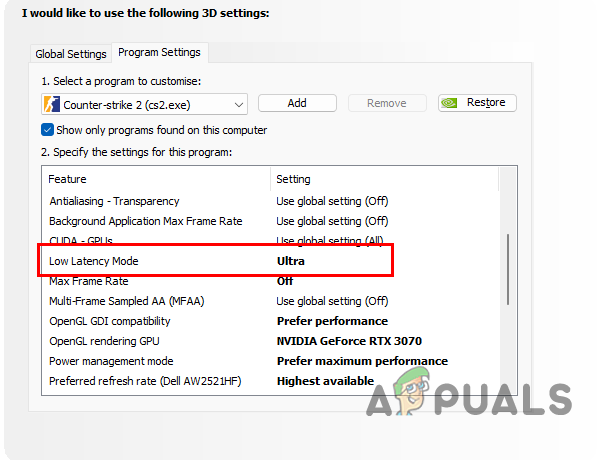Click the Restore button
The width and height of the screenshot is (613, 460).
477,103
